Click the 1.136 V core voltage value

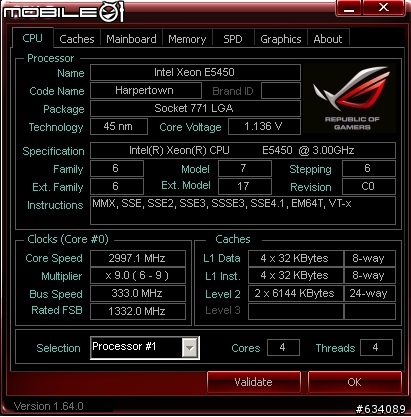pyautogui.click(x=264, y=126)
